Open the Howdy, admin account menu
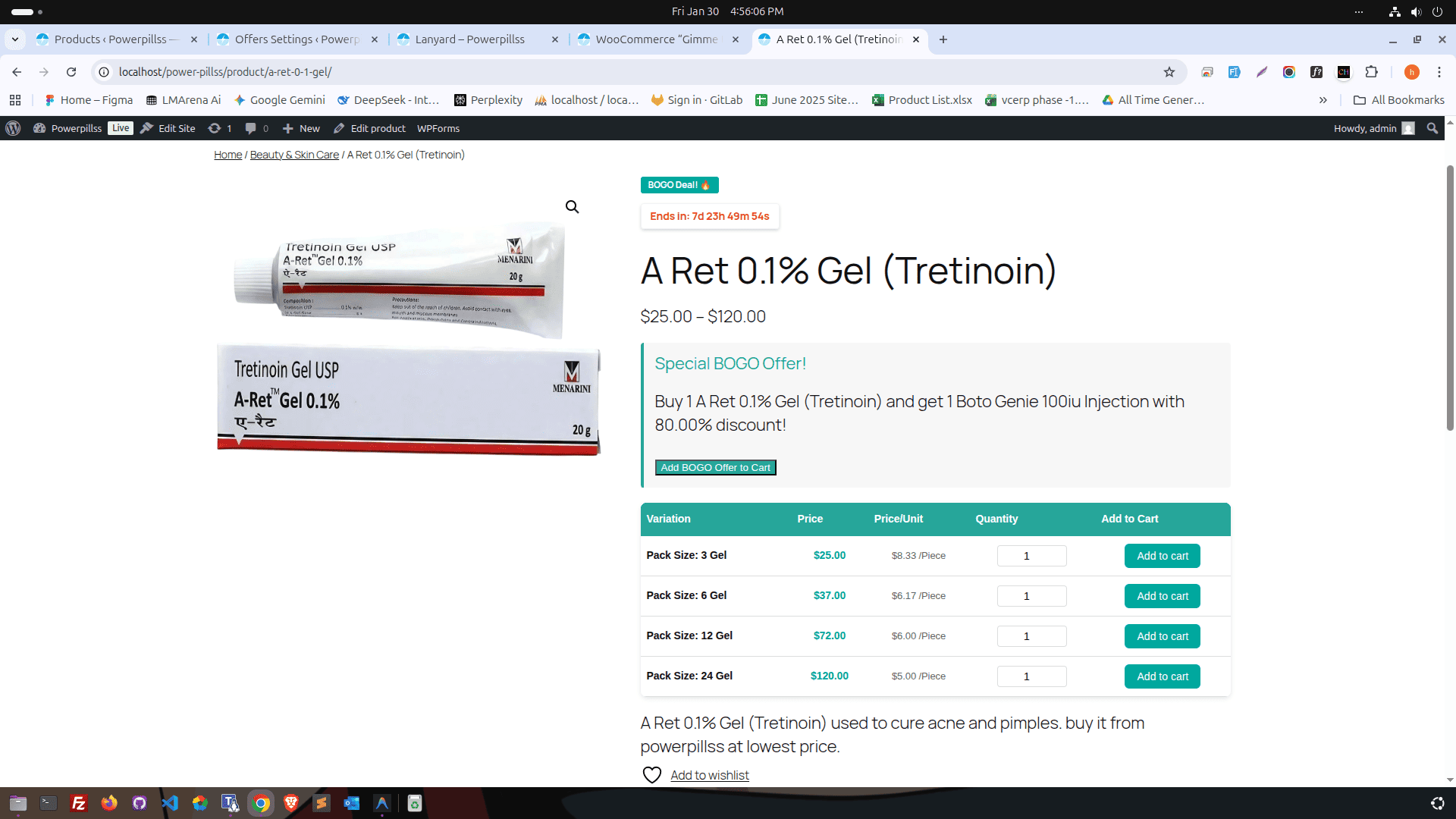 pos(1367,128)
